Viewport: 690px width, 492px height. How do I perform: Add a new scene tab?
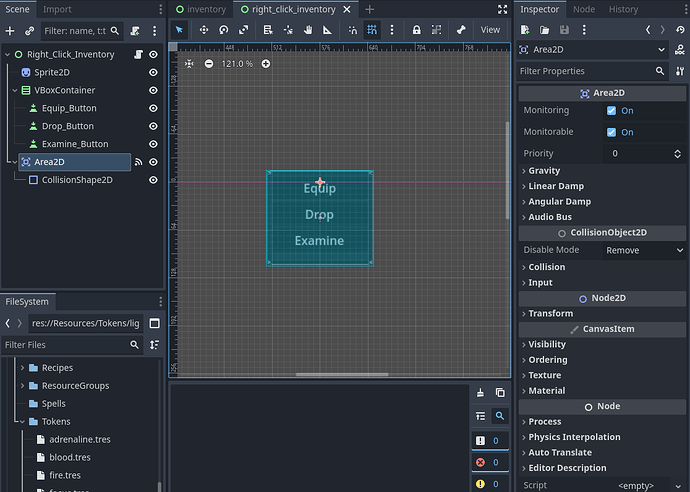370,9
